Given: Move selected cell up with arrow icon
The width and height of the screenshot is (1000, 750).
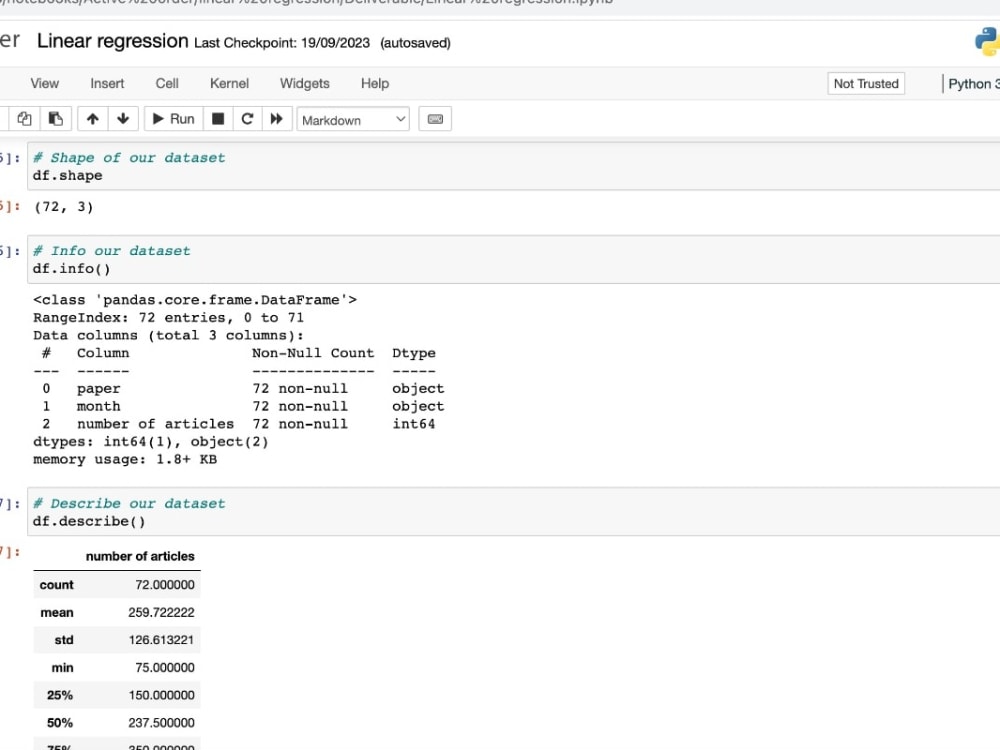Looking at the screenshot, I should (92, 119).
